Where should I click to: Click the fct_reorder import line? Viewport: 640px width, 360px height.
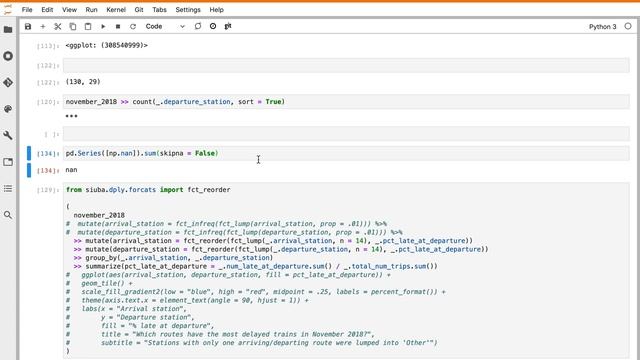148,190
